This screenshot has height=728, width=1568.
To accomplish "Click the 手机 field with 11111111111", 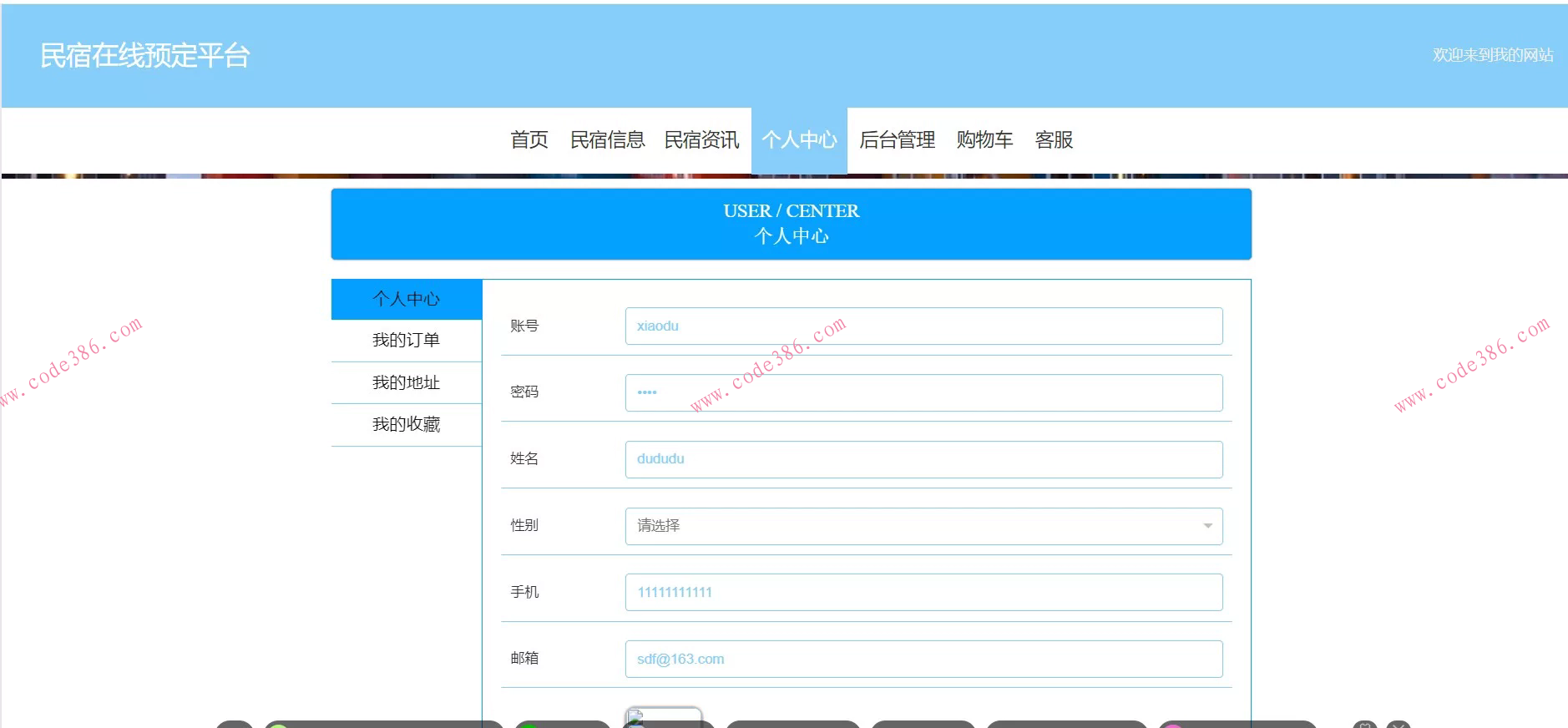I will tap(923, 592).
